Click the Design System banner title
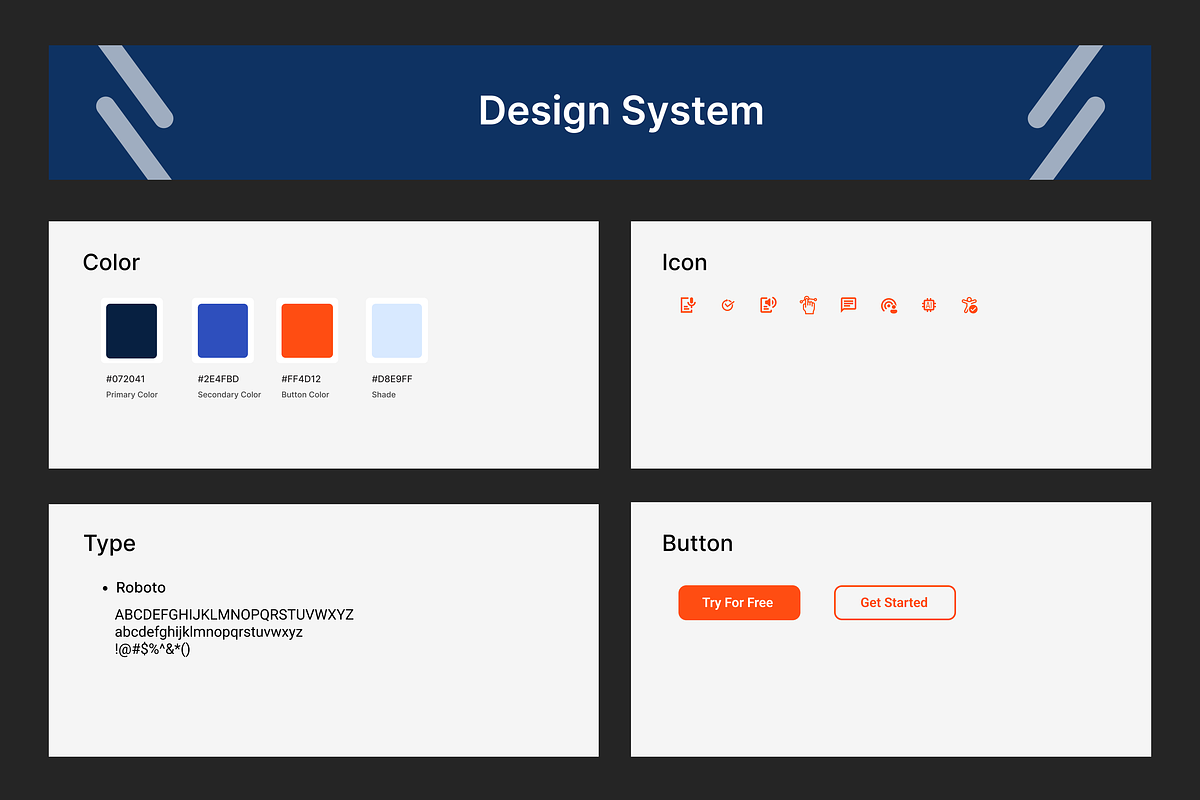This screenshot has height=800, width=1200. click(620, 110)
